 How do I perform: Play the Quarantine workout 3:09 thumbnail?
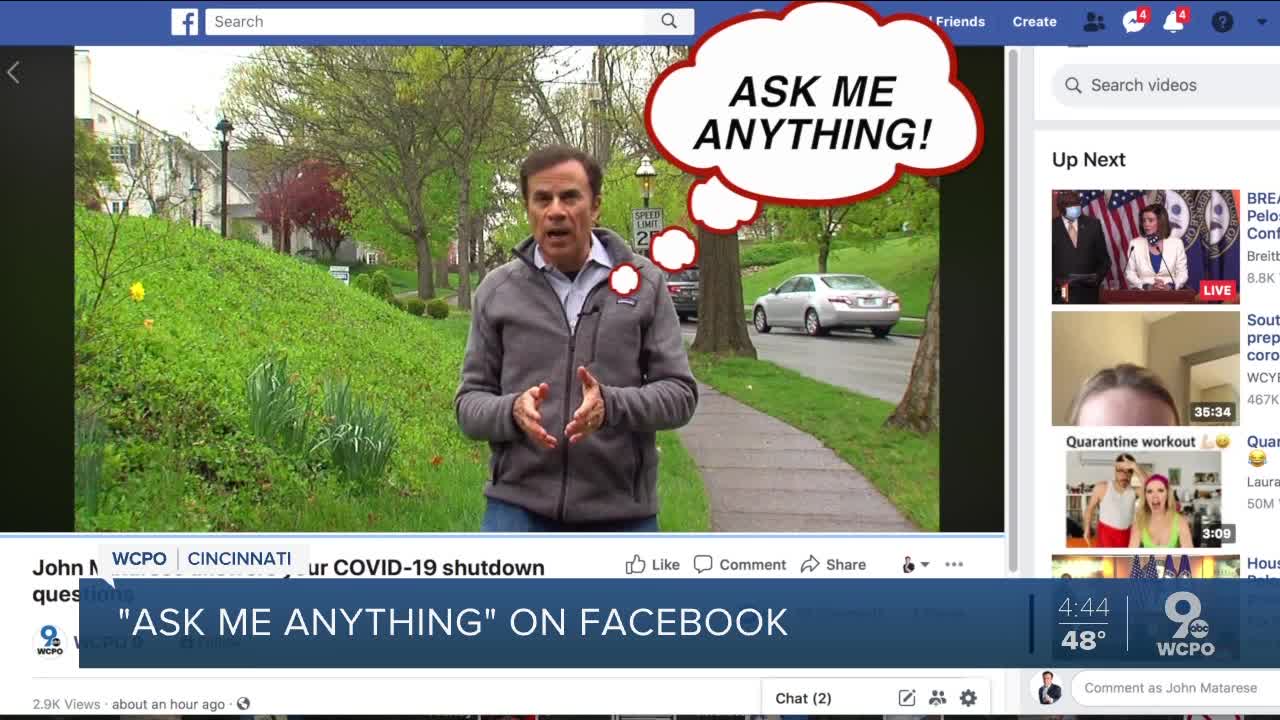(1145, 490)
